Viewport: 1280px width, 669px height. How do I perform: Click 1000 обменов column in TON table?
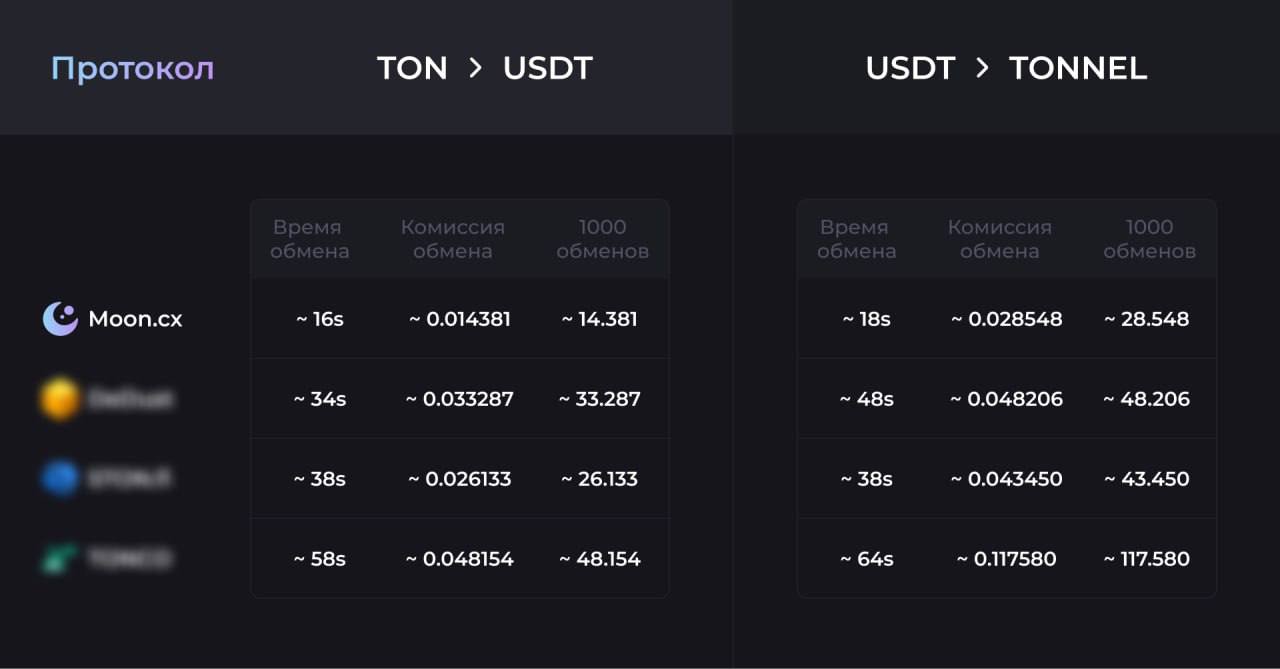pos(603,239)
